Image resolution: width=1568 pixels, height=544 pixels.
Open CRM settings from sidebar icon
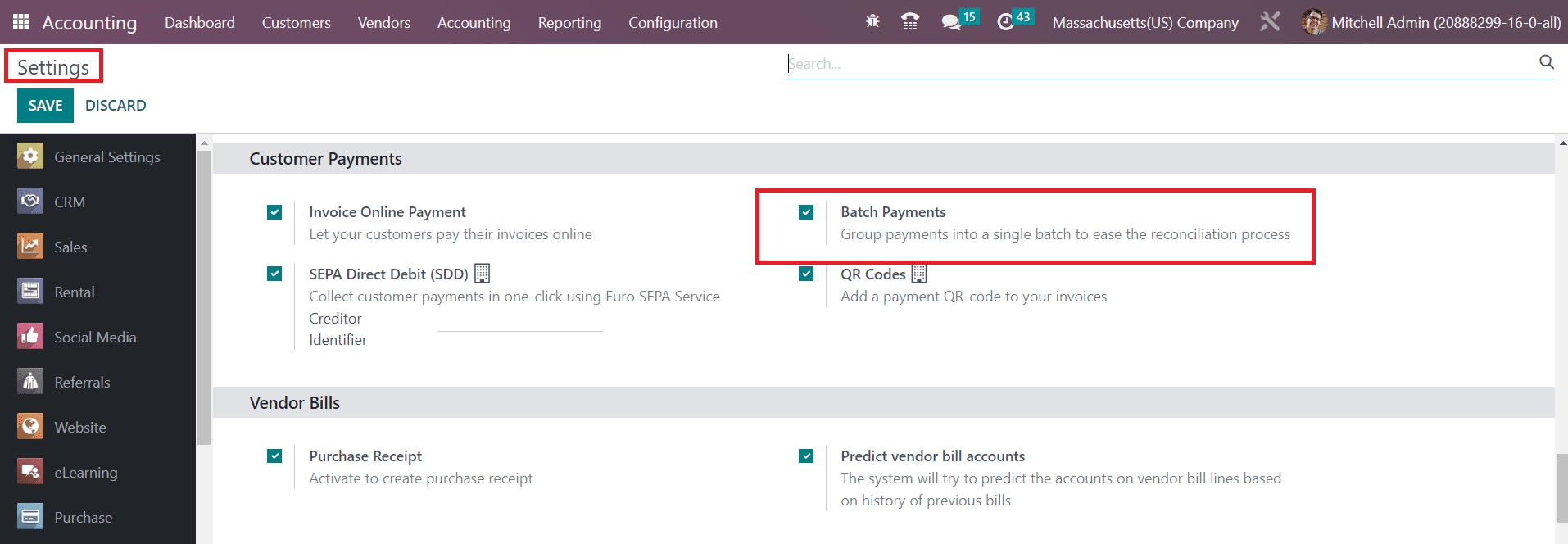[x=30, y=202]
